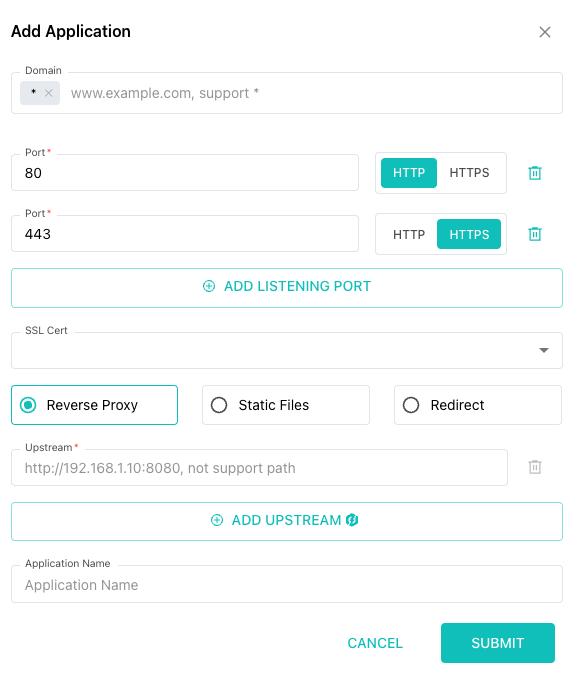The height and width of the screenshot is (674, 574).
Task: Remove the asterisk domain tag
Action: click(x=49, y=93)
